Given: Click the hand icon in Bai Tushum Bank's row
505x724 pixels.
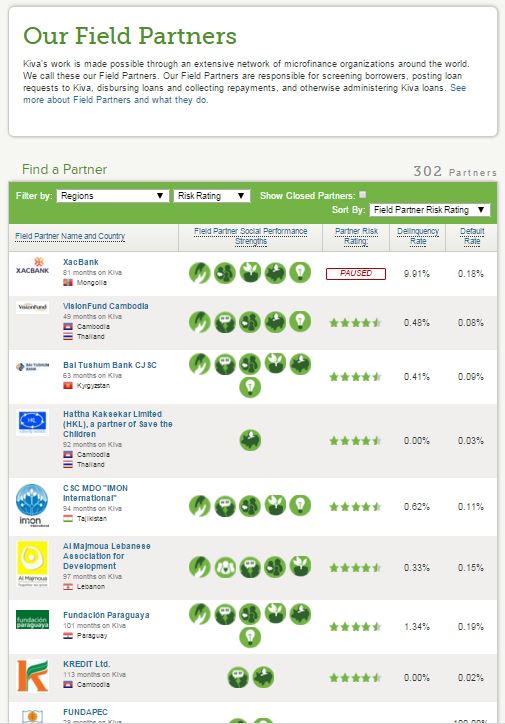Looking at the screenshot, I should [x=199, y=364].
